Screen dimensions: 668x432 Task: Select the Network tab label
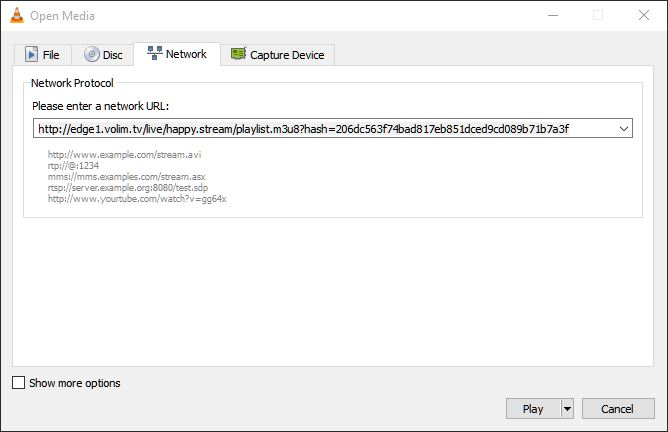[x=186, y=54]
